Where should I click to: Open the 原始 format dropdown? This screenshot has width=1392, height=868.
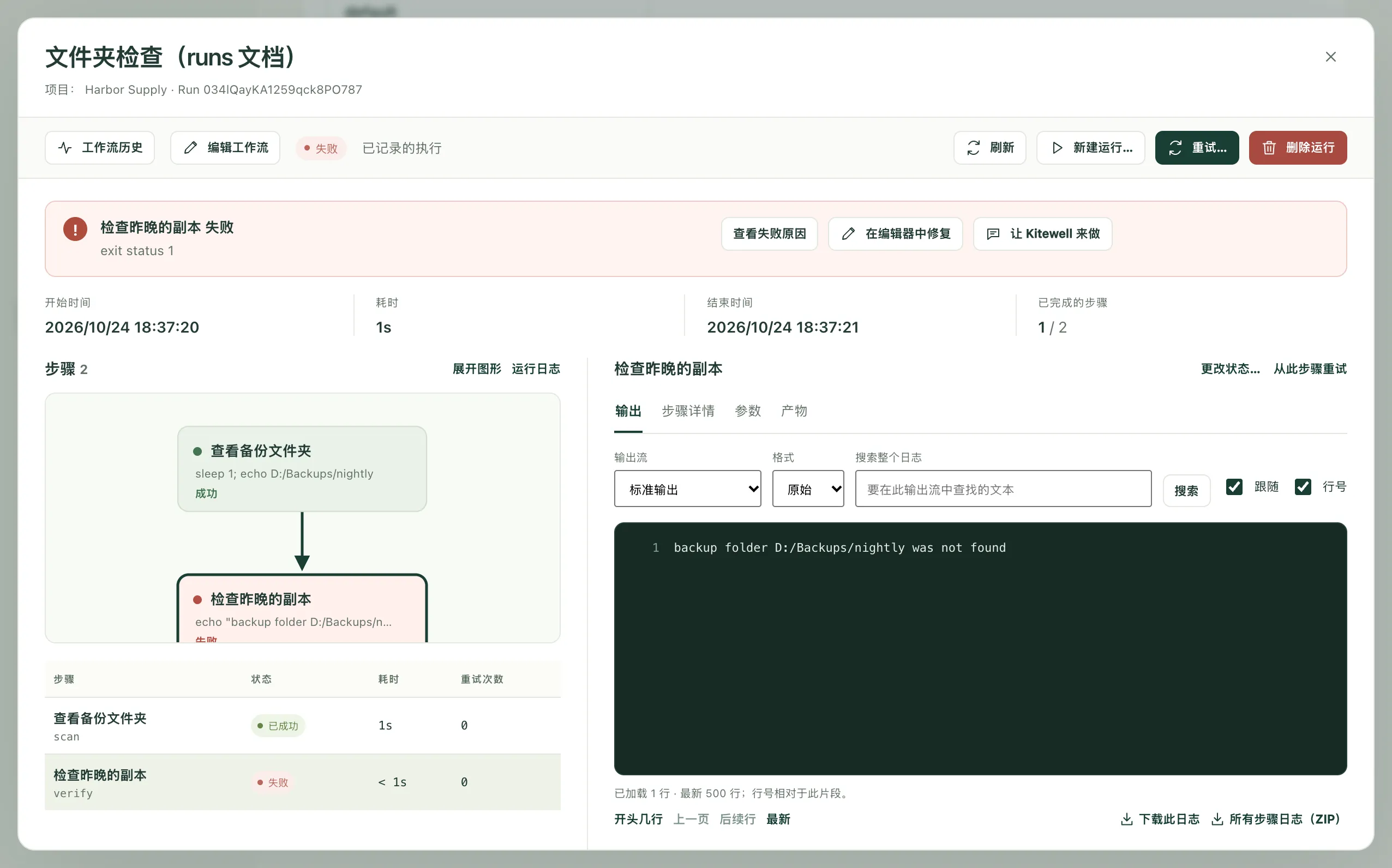pyautogui.click(x=808, y=489)
